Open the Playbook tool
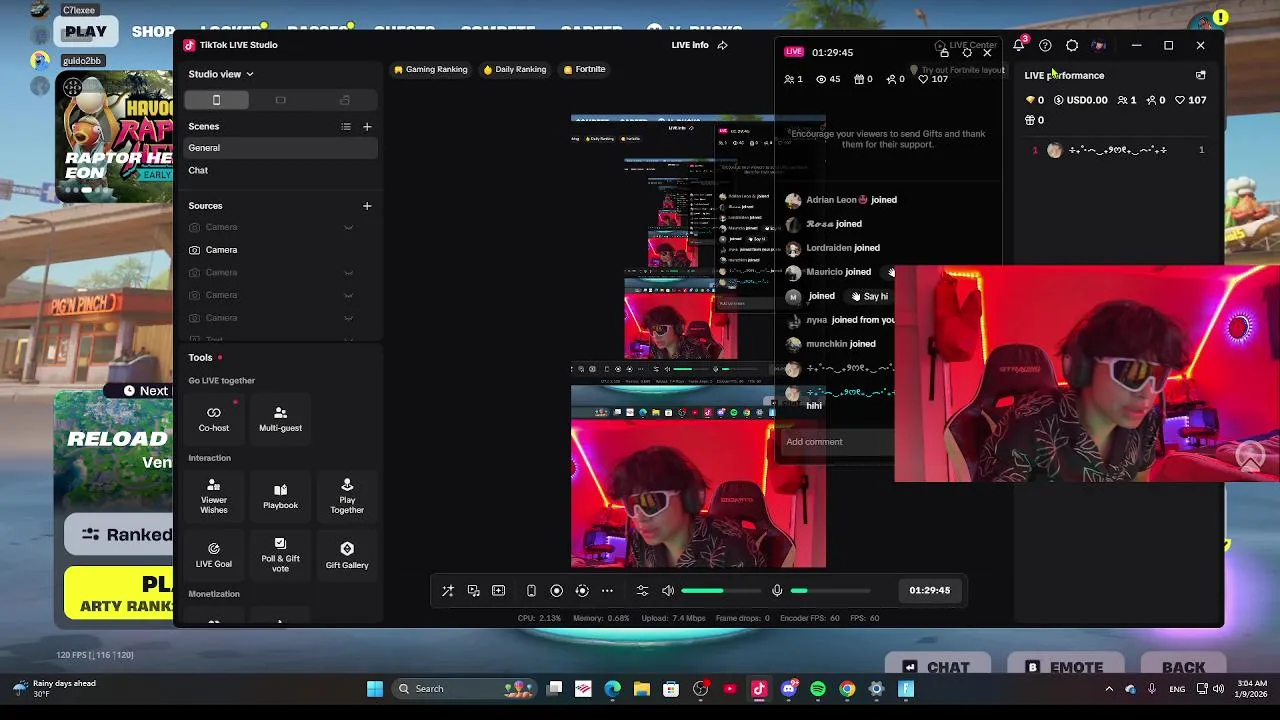This screenshot has height=720, width=1280. [x=280, y=496]
